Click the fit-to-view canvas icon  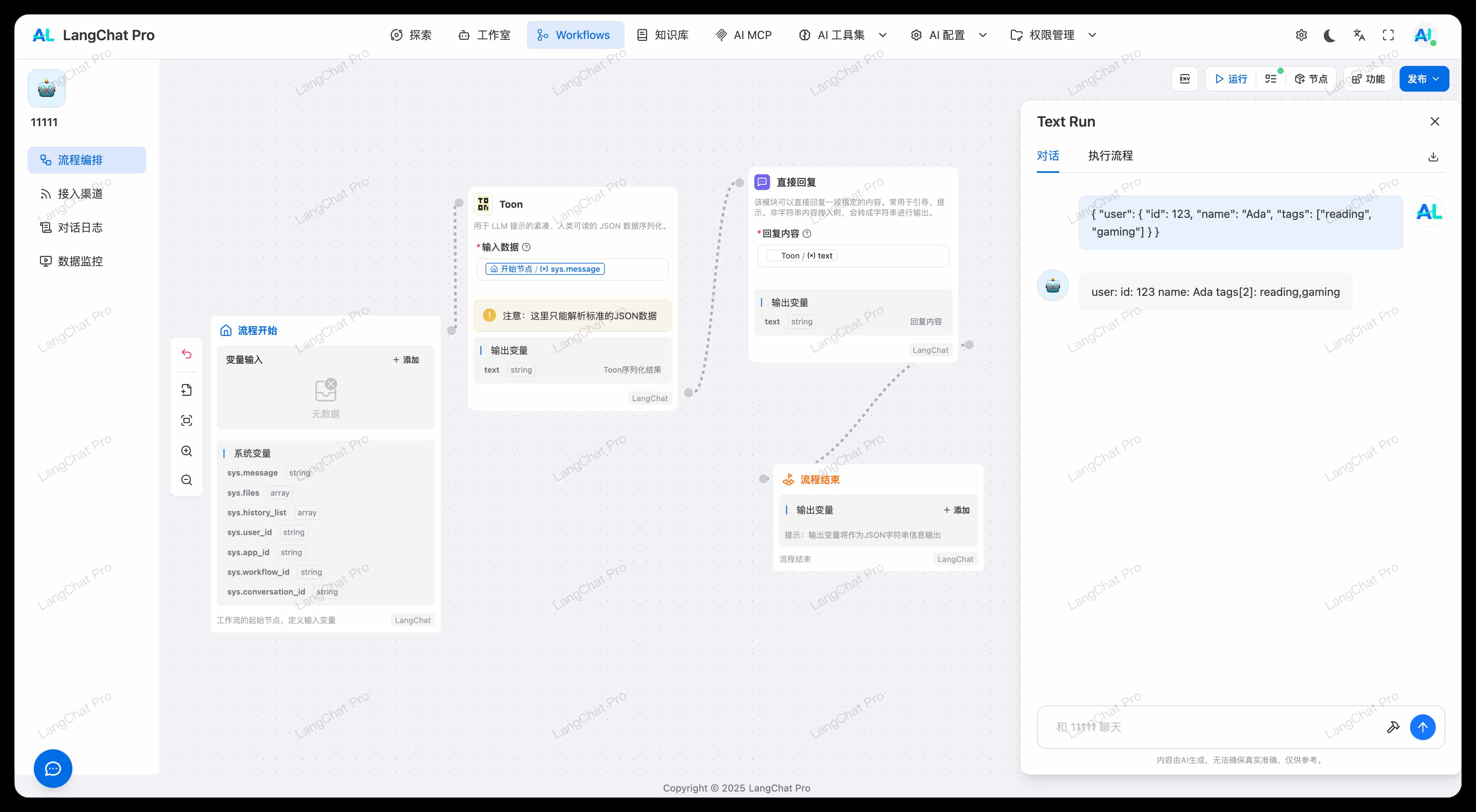(x=187, y=421)
